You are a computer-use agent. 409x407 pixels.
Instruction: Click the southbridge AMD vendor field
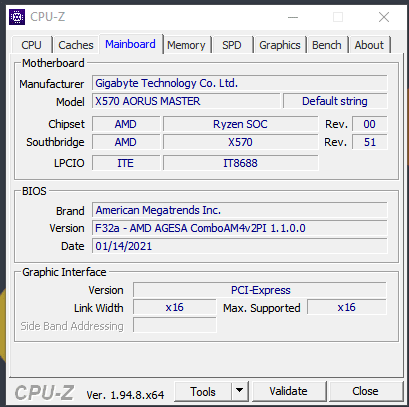[126, 142]
